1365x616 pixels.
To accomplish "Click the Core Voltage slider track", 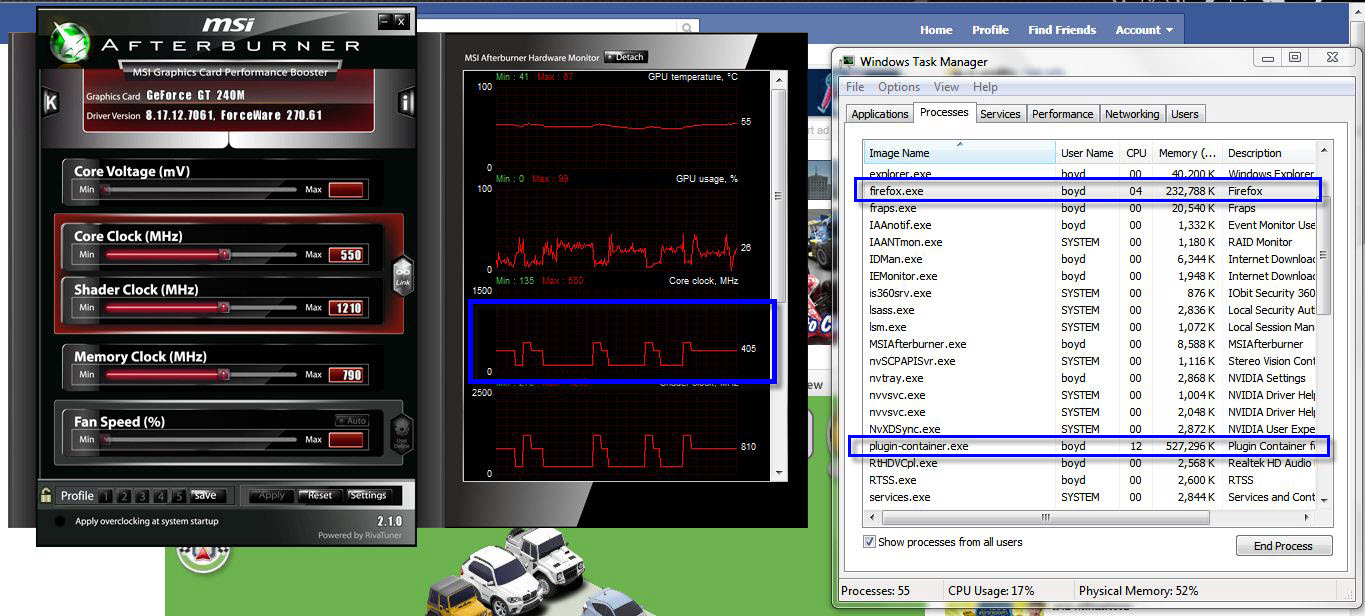I will click(x=200, y=190).
